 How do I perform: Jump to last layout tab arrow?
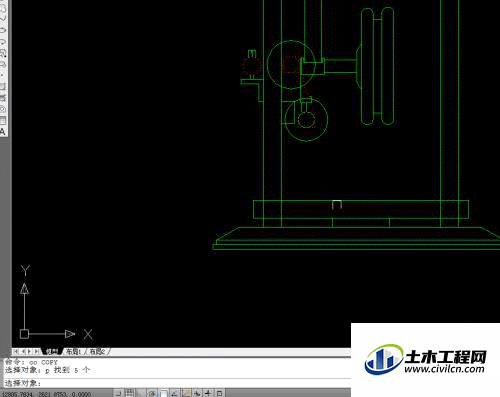coord(37,351)
